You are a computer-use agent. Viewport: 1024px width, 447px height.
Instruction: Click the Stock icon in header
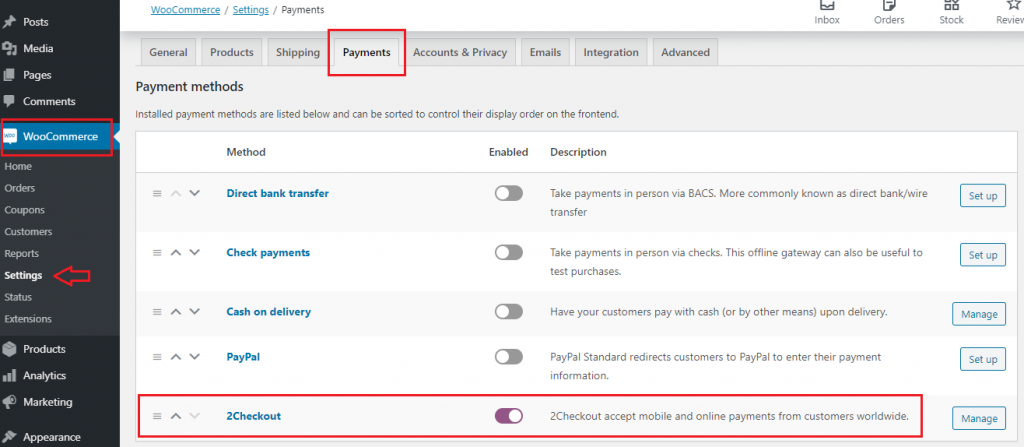951,12
